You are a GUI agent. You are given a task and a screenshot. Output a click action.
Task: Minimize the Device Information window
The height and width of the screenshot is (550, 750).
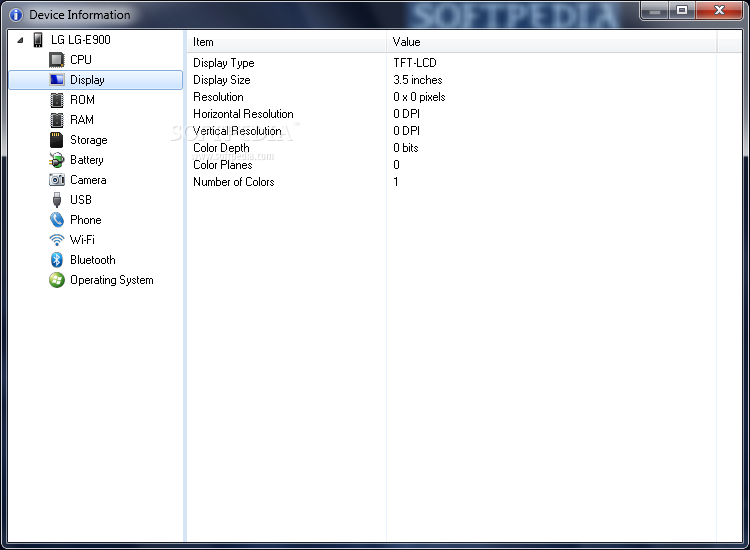pyautogui.click(x=655, y=11)
